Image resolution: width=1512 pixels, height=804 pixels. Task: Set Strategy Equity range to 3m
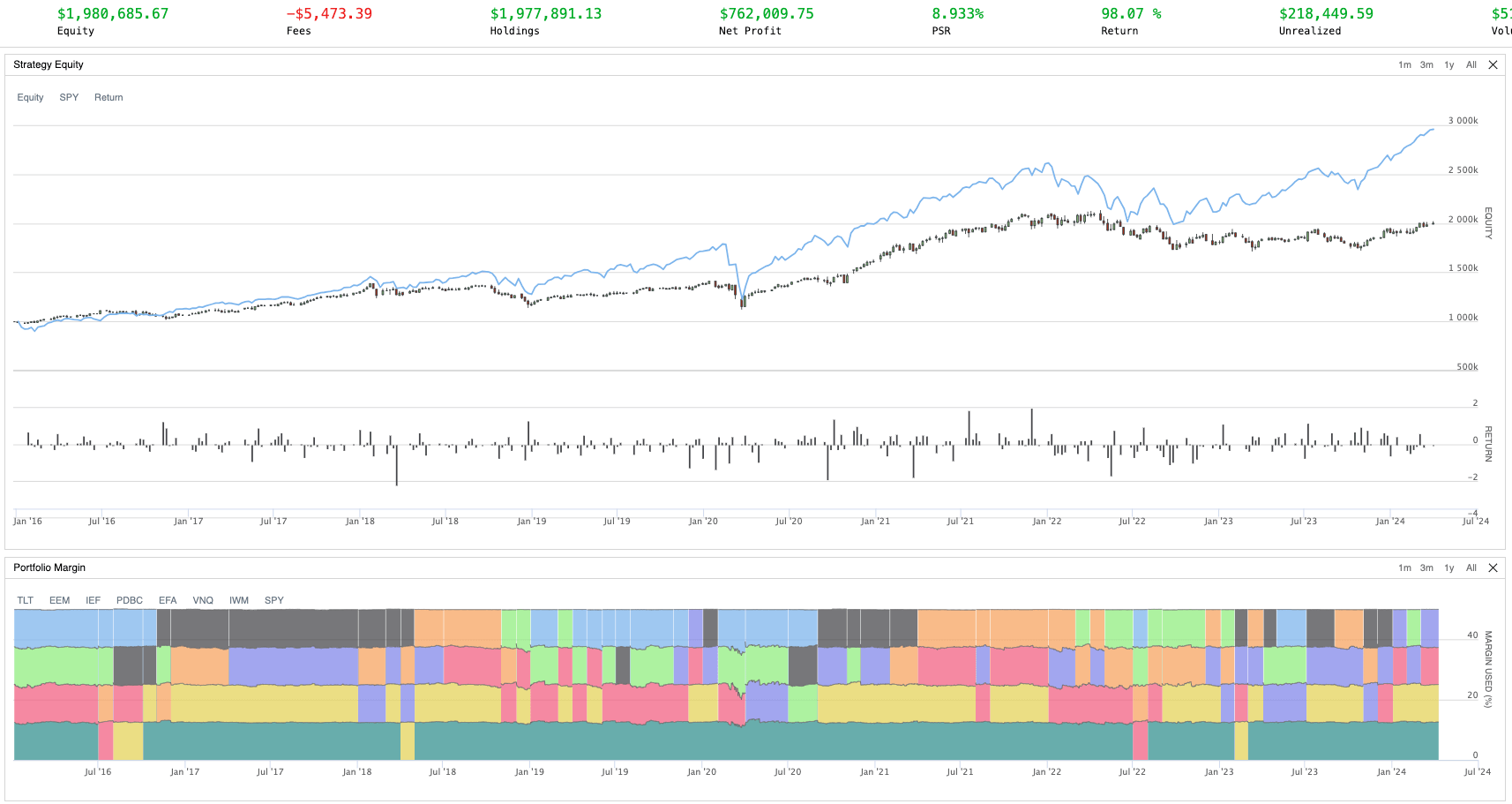pos(1426,64)
